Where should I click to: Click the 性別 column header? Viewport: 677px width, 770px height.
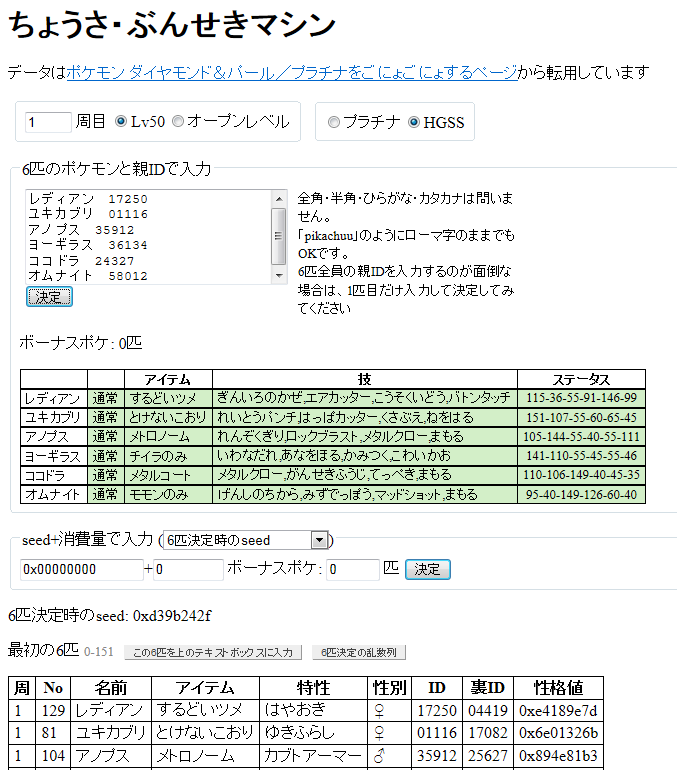tap(389, 688)
